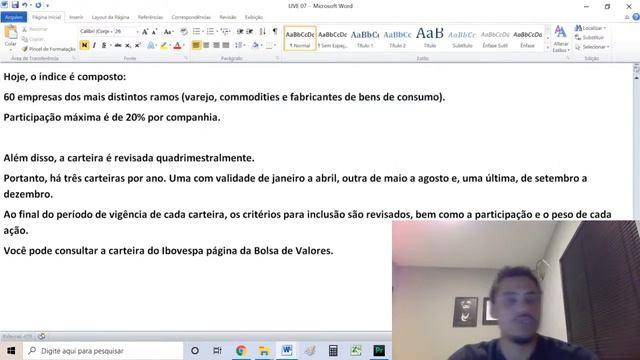Screen dimensions: 640x360
Task: Center align the paragraph
Action: (x=206, y=45)
